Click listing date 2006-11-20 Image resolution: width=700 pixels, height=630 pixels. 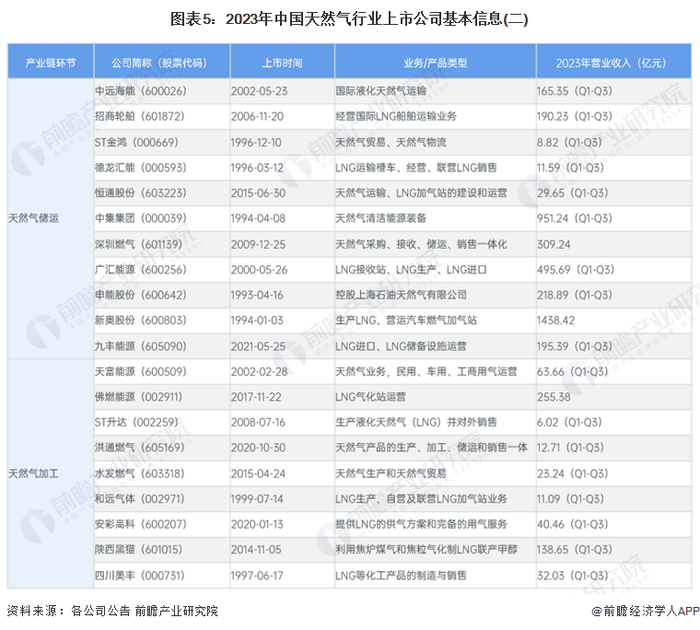[257, 117]
